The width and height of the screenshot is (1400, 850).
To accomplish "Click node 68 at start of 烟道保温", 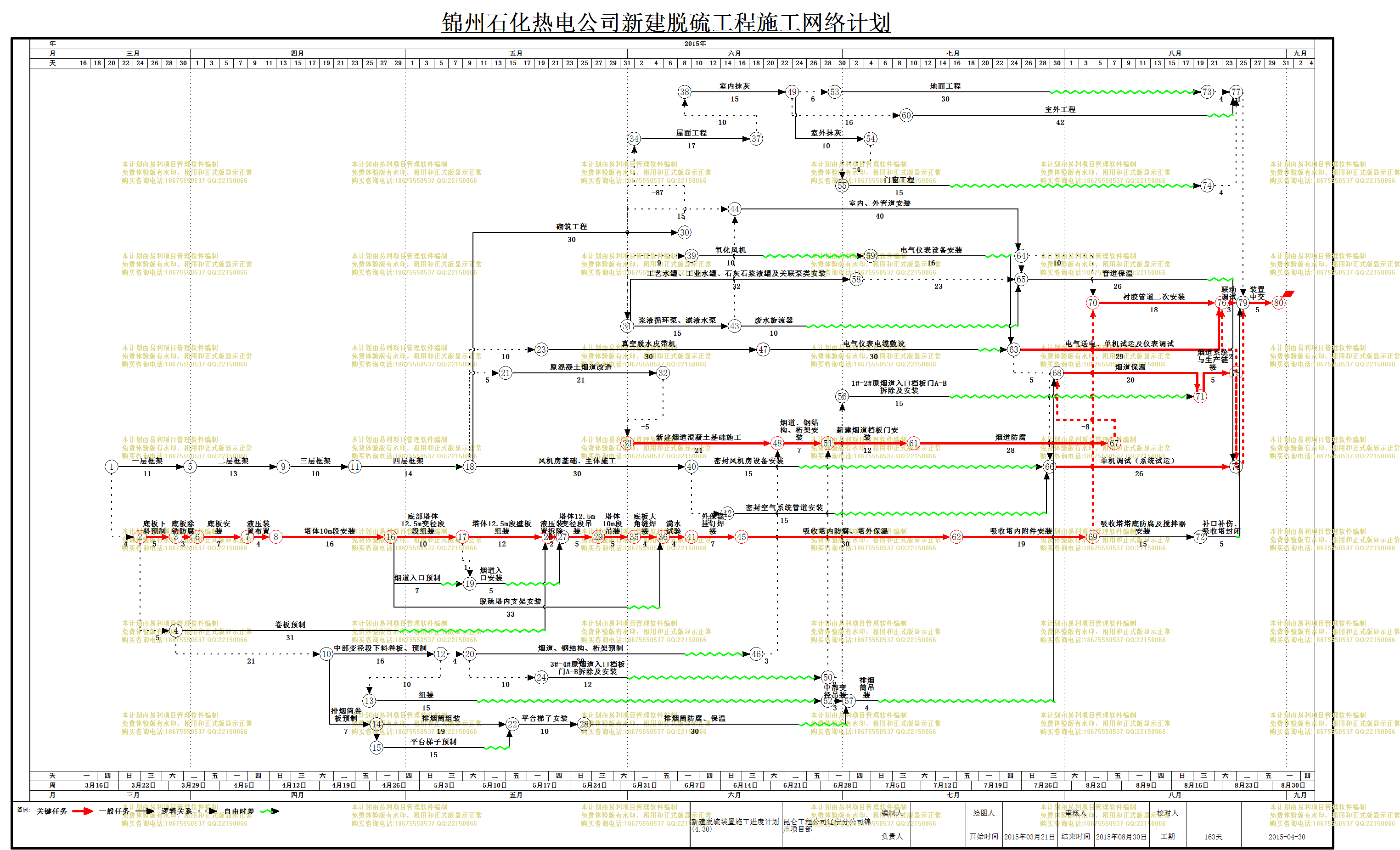I will [x=1056, y=373].
